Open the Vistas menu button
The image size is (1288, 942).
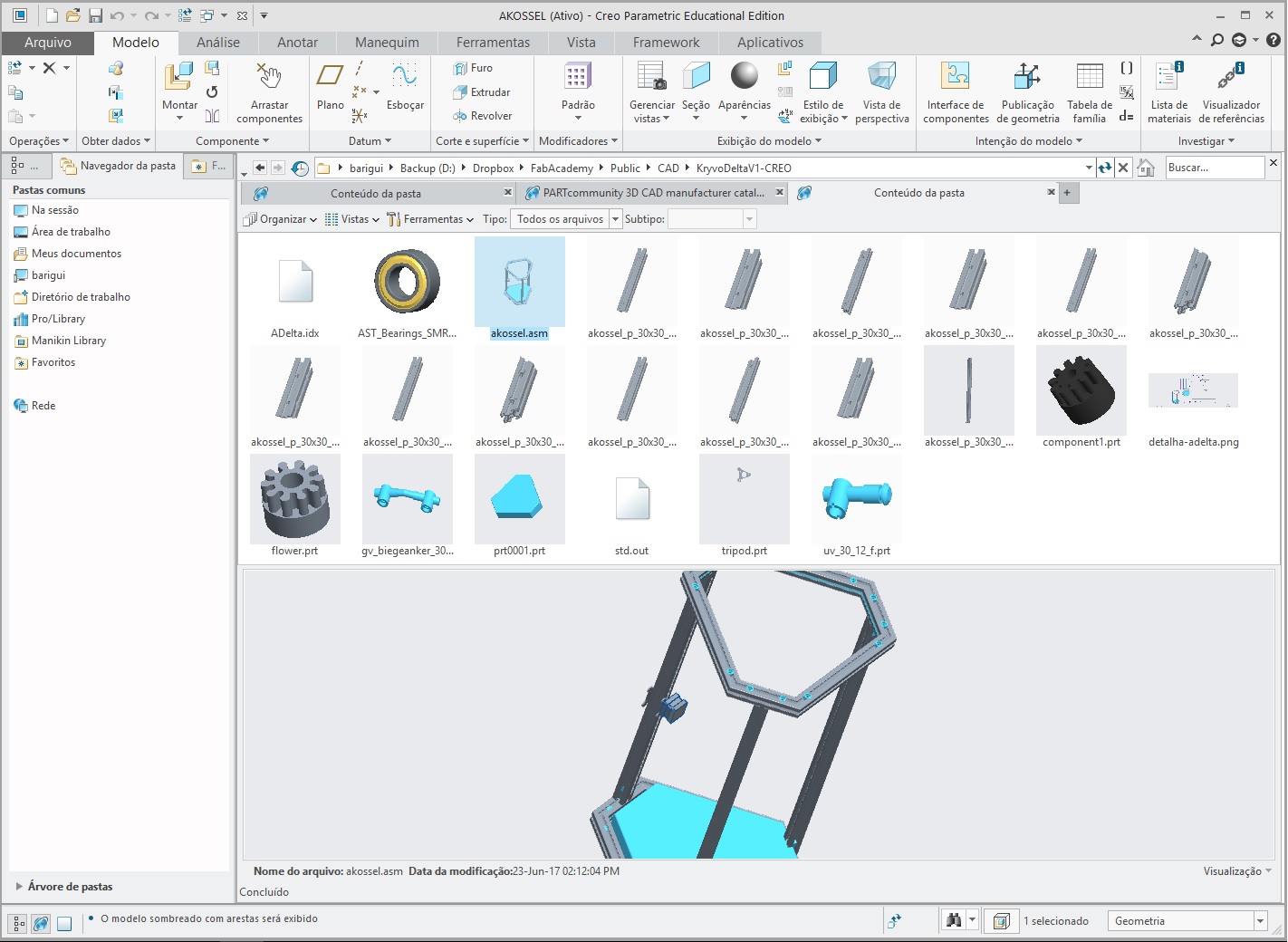click(352, 219)
